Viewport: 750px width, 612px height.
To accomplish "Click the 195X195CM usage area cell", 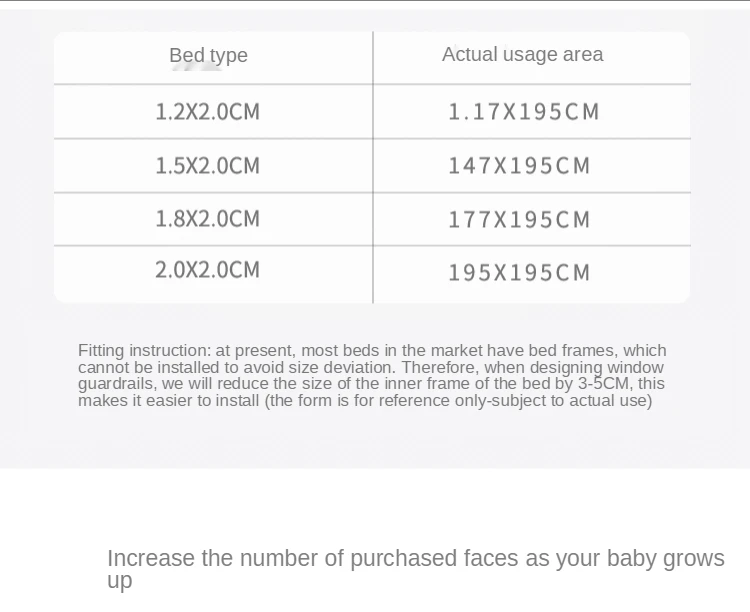I will (519, 272).
